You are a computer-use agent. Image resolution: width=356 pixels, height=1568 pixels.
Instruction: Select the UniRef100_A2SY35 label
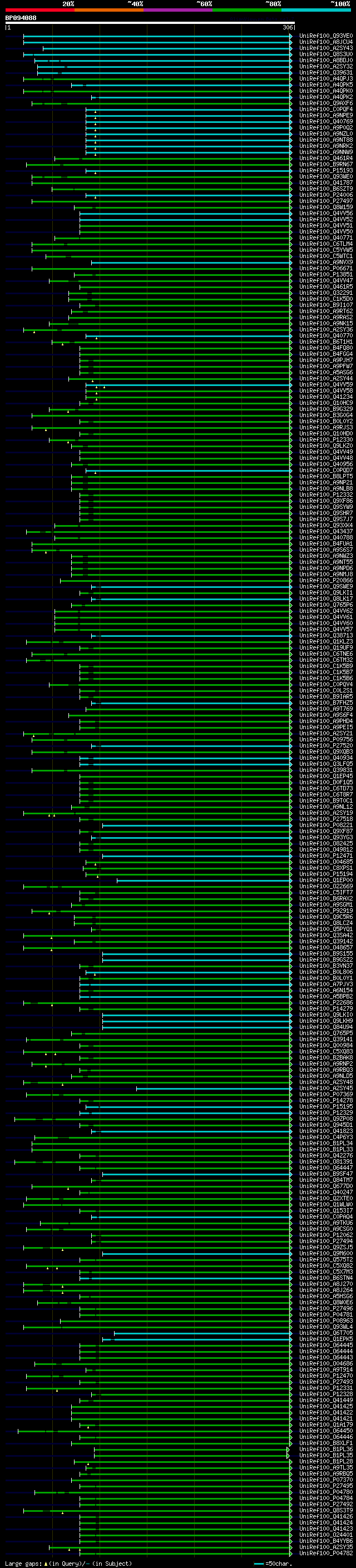coord(326,1547)
